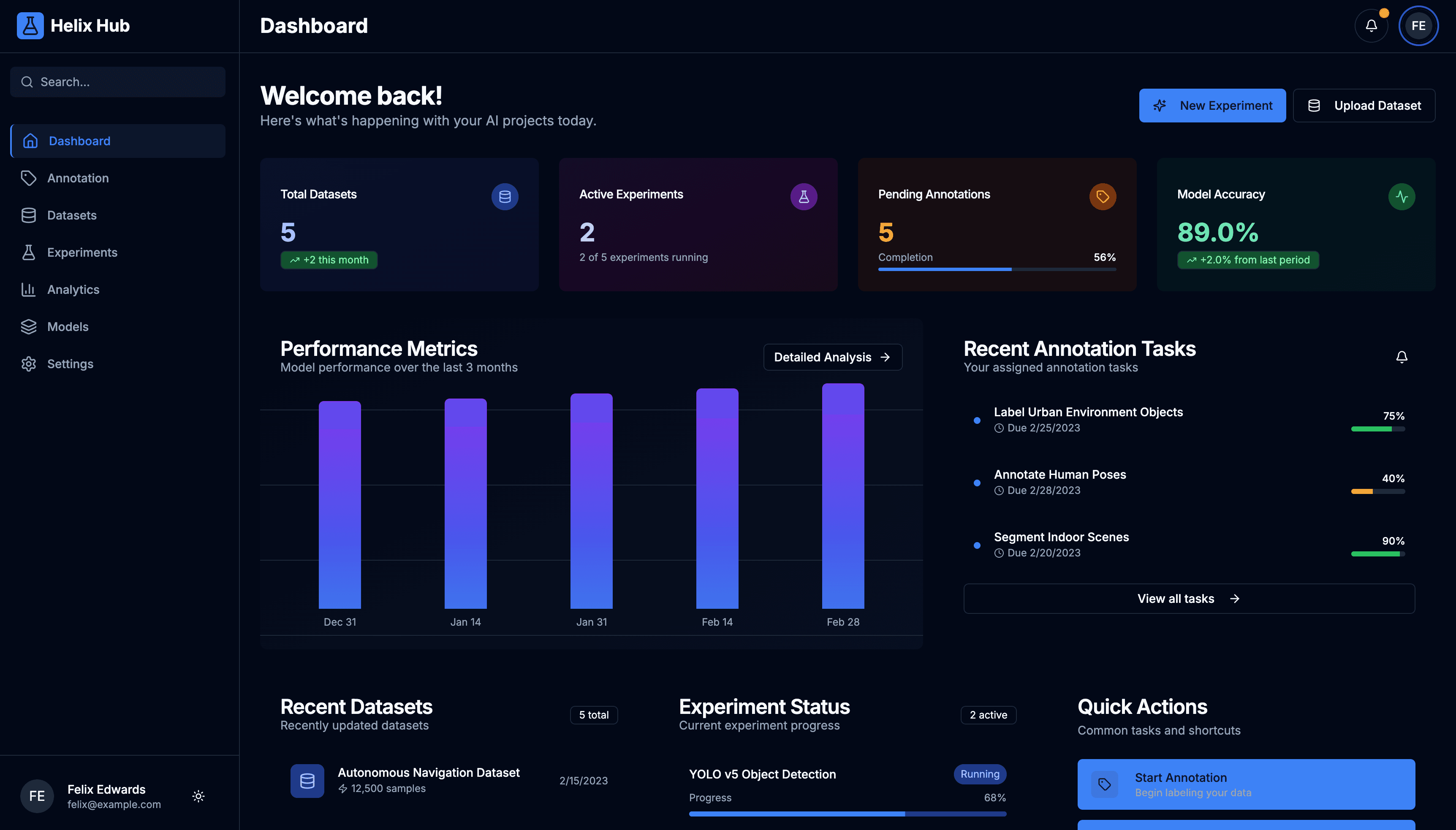Click the status dot next to Annotate Human Poses
Screen dimensions: 1456x830
pos(977,483)
